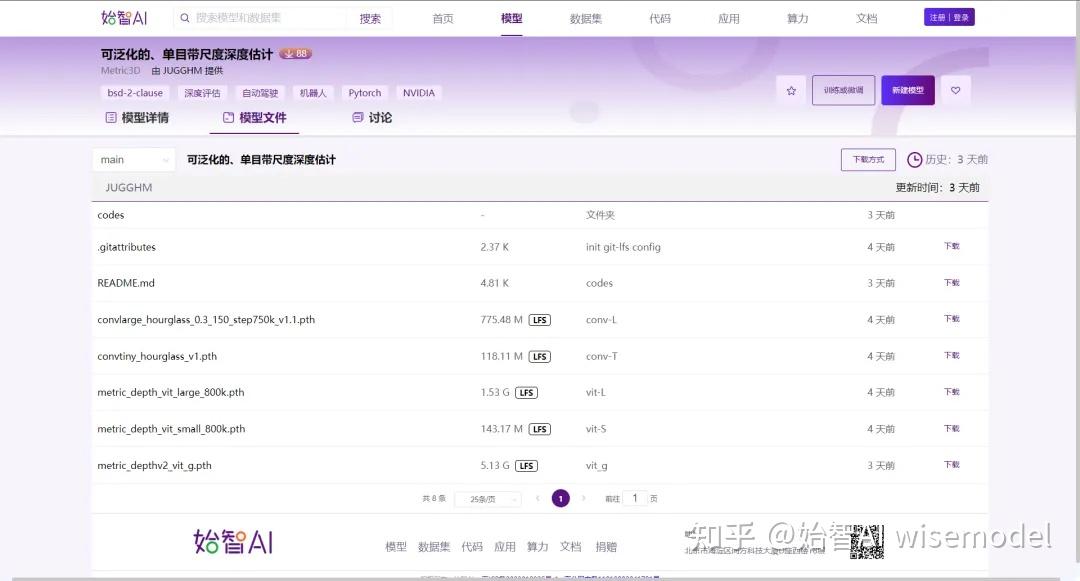Screen dimensions: 1080x581
Task: Open the 数据集 section in top navigation
Action: (585, 17)
